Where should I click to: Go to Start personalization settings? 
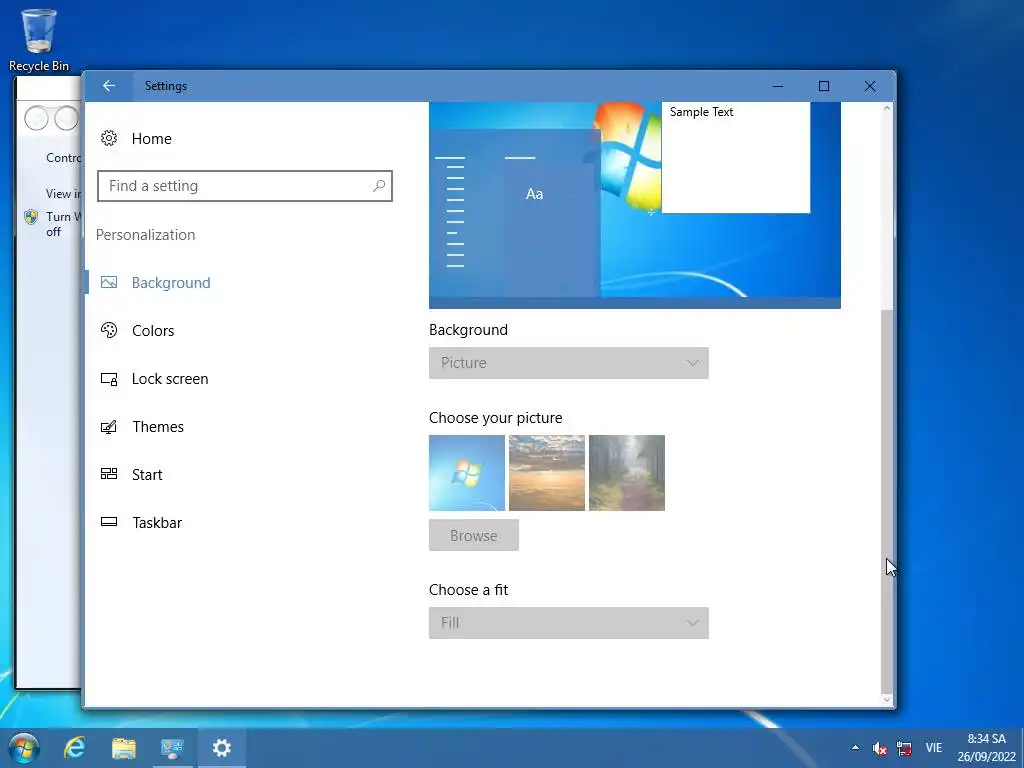pyautogui.click(x=147, y=475)
